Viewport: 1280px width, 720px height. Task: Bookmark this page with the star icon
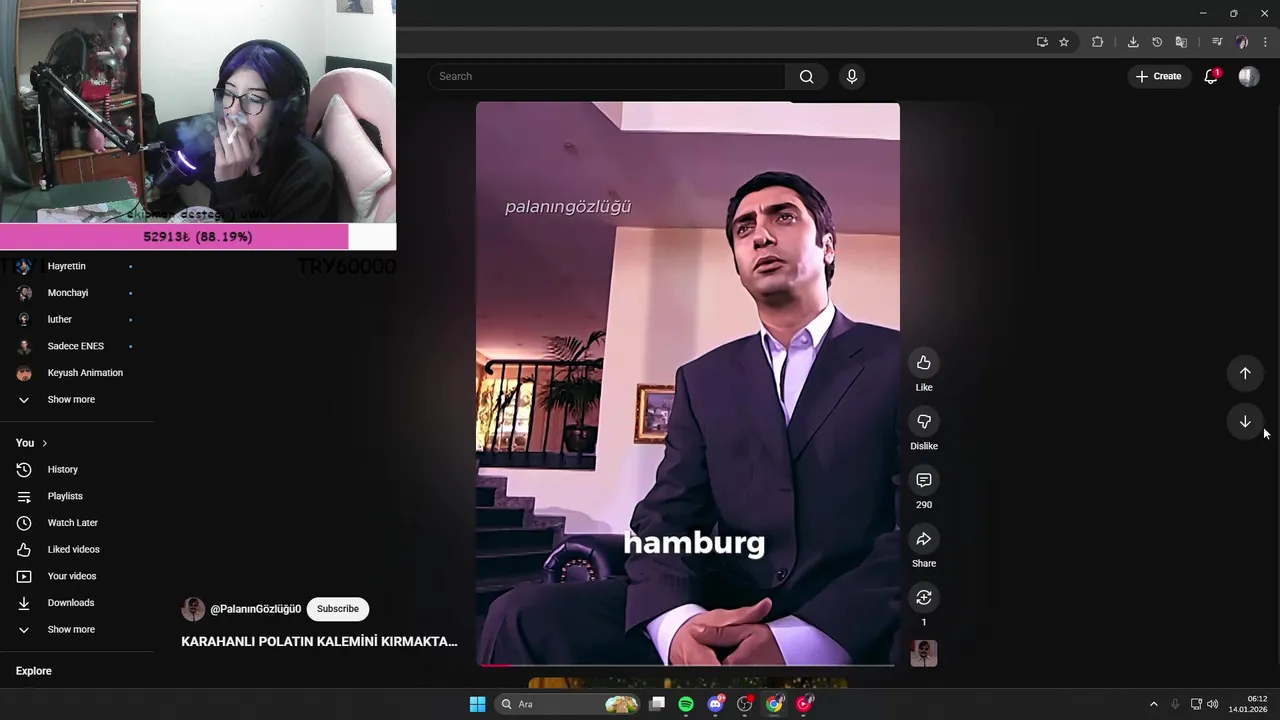1064,42
